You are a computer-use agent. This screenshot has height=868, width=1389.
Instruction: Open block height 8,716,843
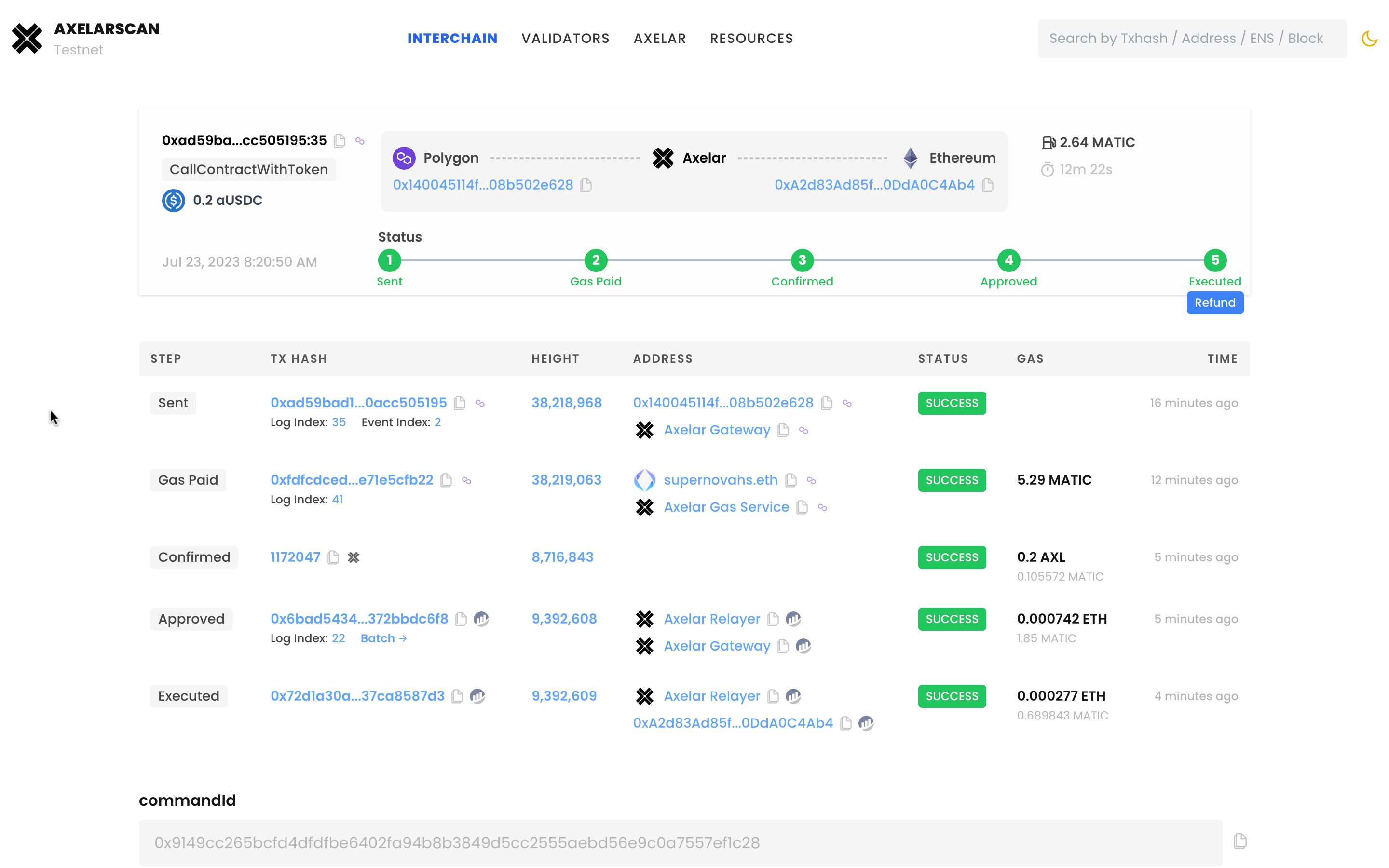point(562,557)
